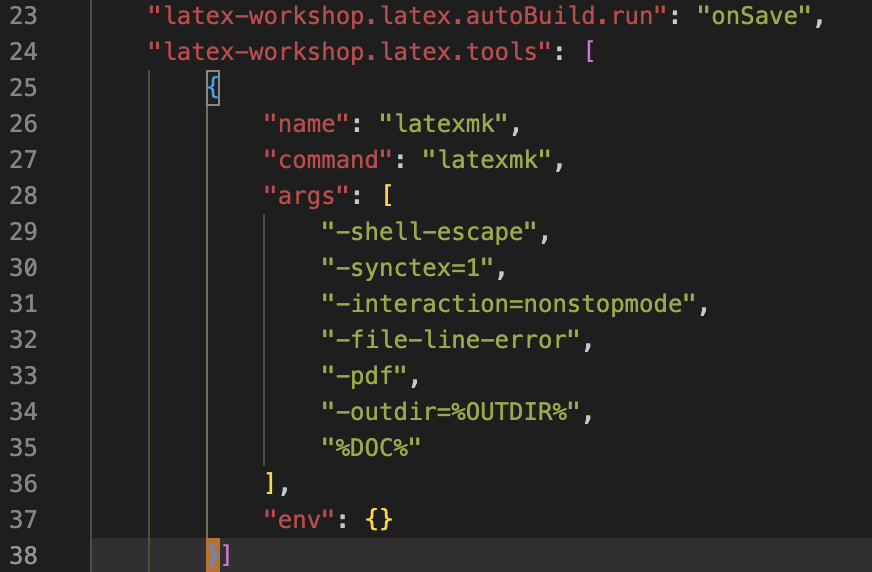Click the "command" key
Viewport: 872px width, 572px height.
tap(328, 160)
